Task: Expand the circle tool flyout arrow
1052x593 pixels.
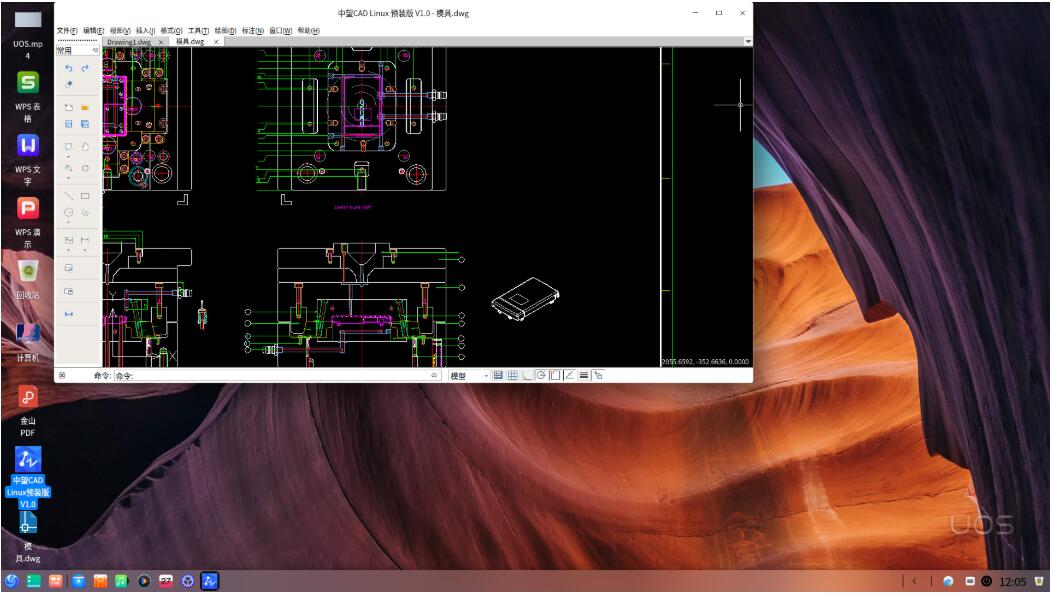Action: point(68,223)
